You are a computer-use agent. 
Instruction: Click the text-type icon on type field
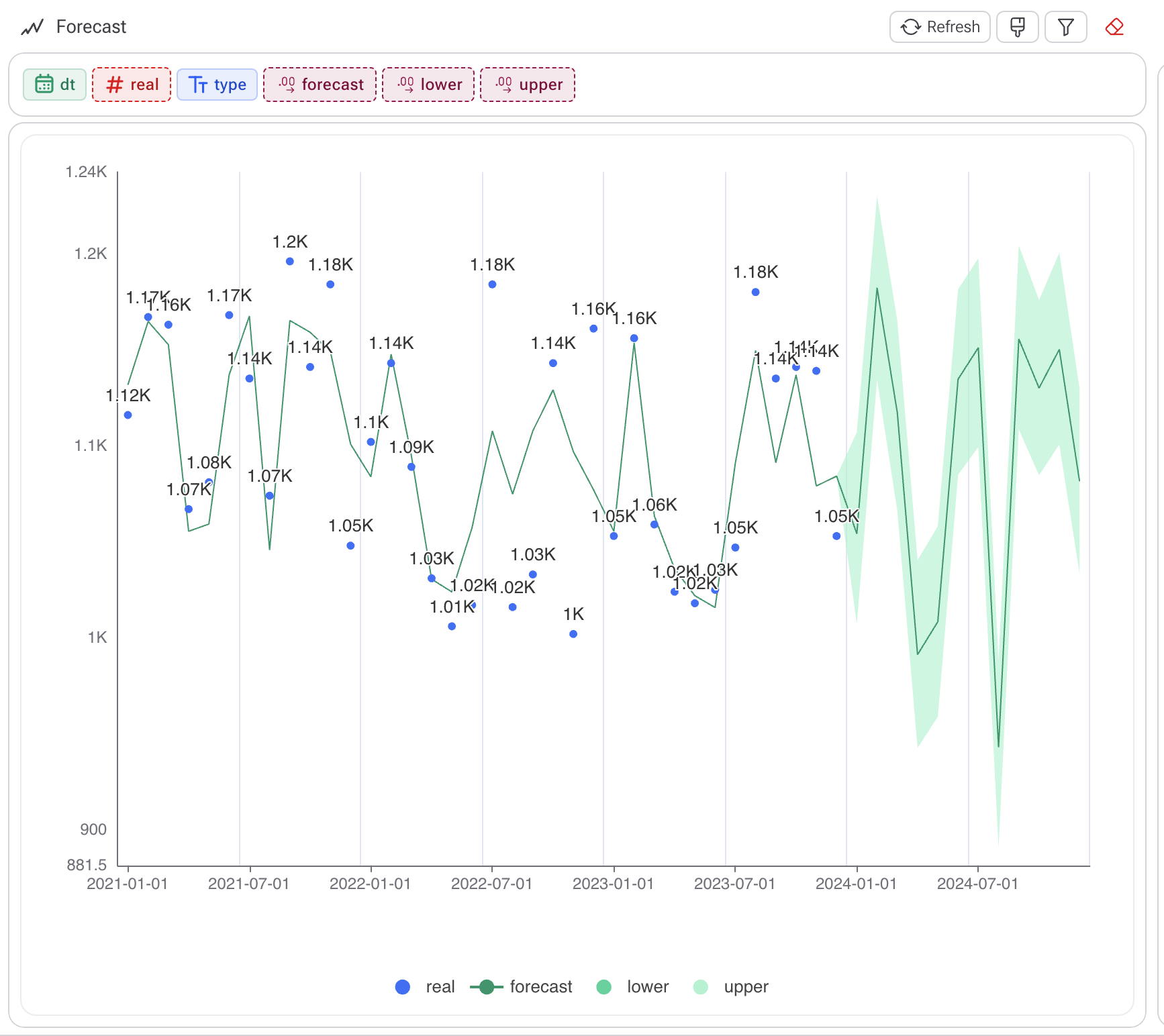point(197,85)
